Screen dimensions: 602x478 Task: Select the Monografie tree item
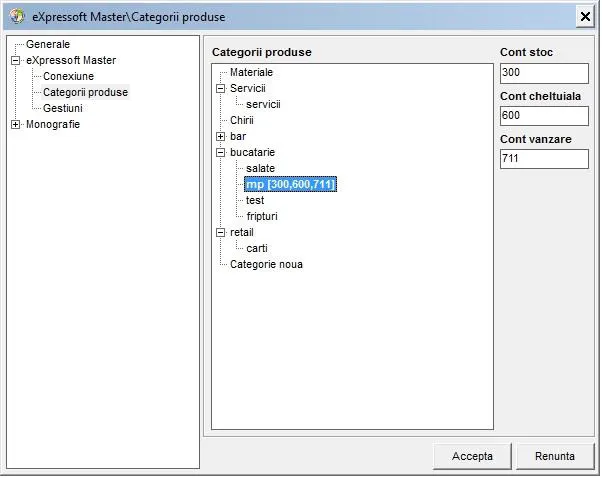click(x=53, y=124)
